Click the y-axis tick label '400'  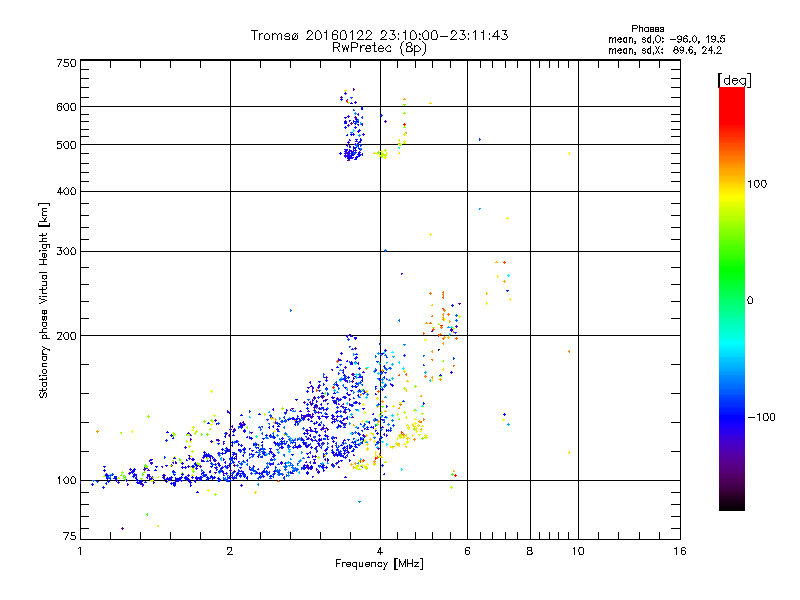[66, 191]
